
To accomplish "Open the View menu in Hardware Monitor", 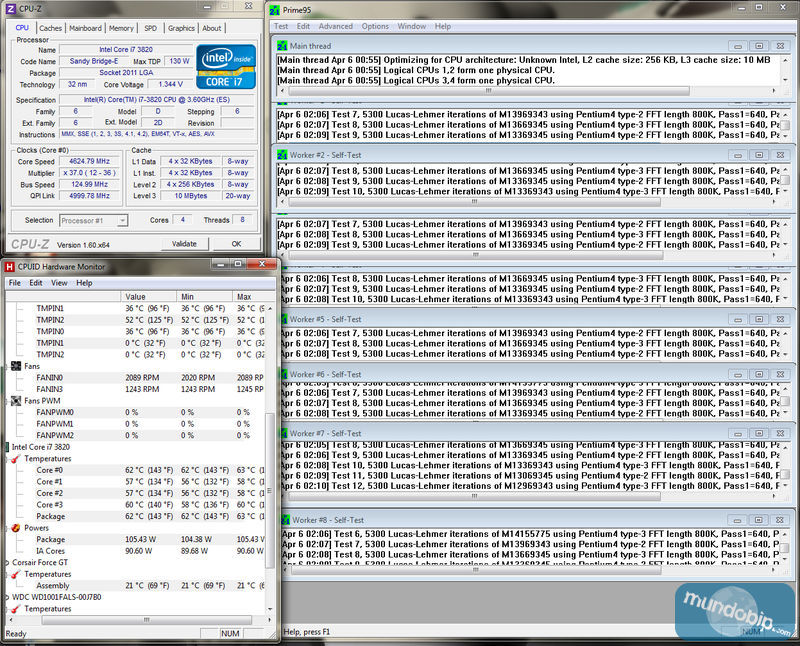I will (59, 283).
